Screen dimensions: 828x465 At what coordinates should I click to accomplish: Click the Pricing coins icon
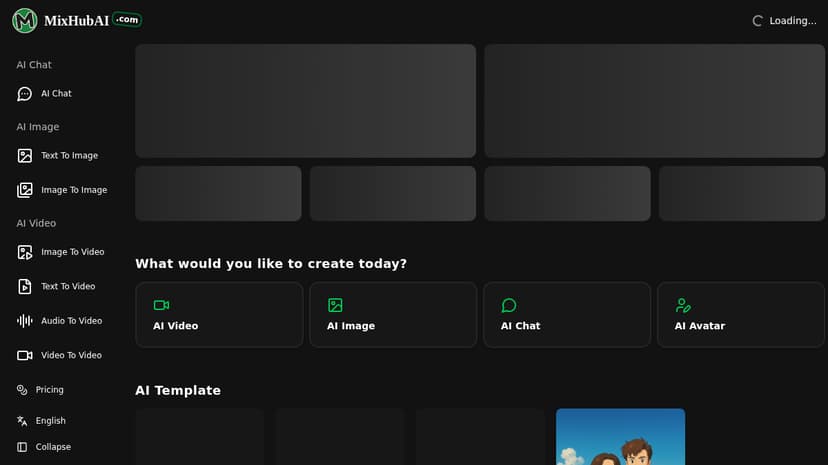coord(22,390)
